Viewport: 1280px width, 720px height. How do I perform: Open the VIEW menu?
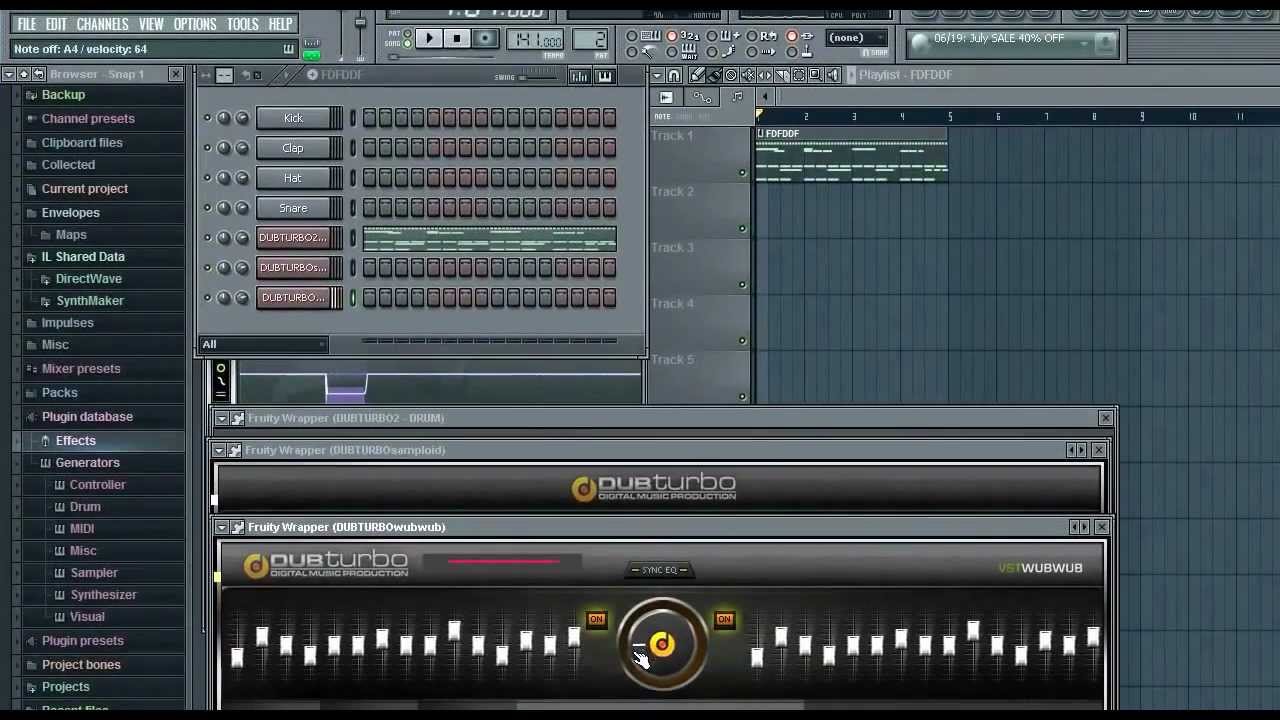(151, 24)
